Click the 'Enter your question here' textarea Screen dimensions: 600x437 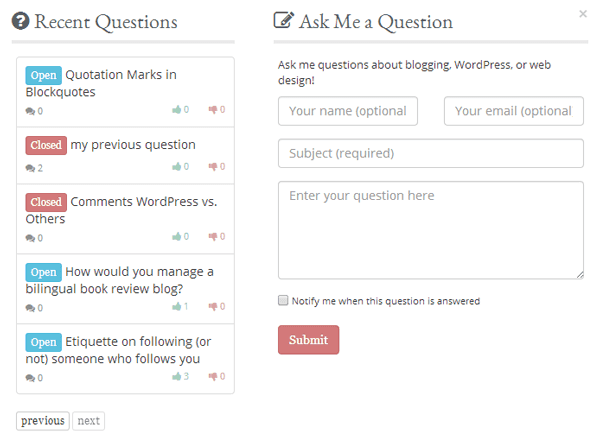[430, 230]
